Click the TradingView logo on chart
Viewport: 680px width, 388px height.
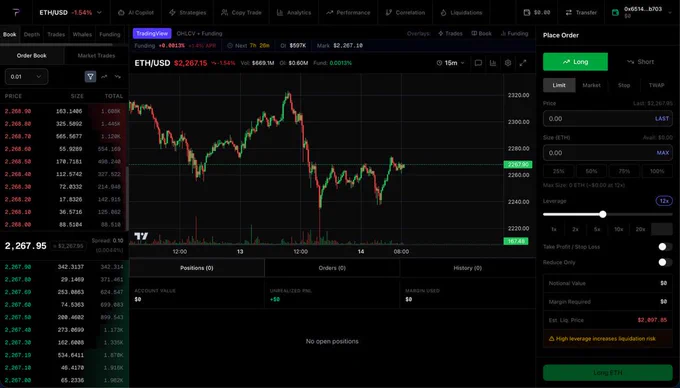(141, 236)
